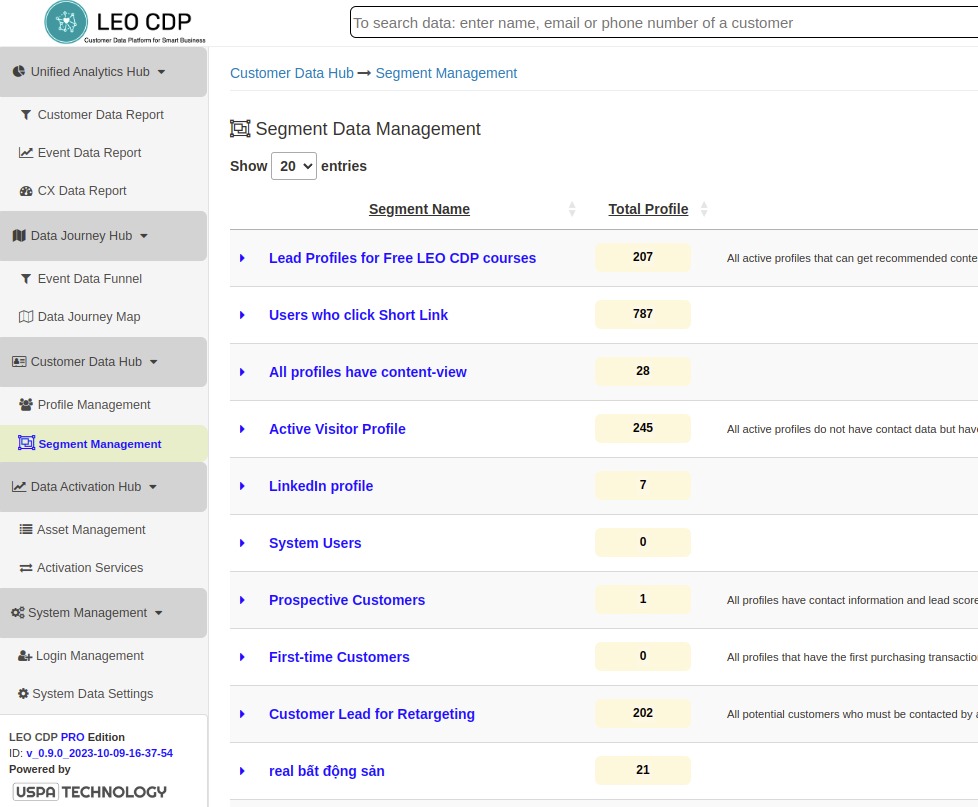Click the Data Activation Hub line chart icon
Screen dimensions: 978x807
(19, 486)
